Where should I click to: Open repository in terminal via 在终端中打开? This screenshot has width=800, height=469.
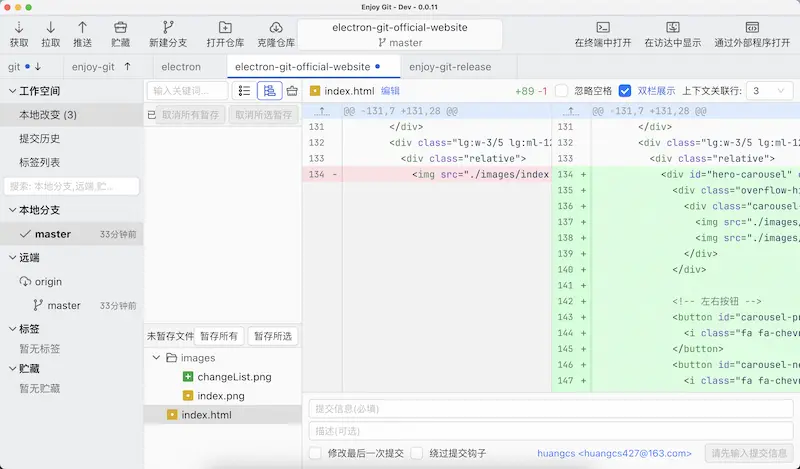coord(602,28)
